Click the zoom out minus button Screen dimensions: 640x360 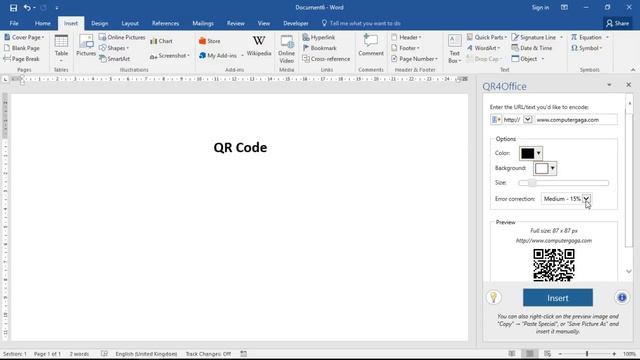pyautogui.click(x=560, y=354)
